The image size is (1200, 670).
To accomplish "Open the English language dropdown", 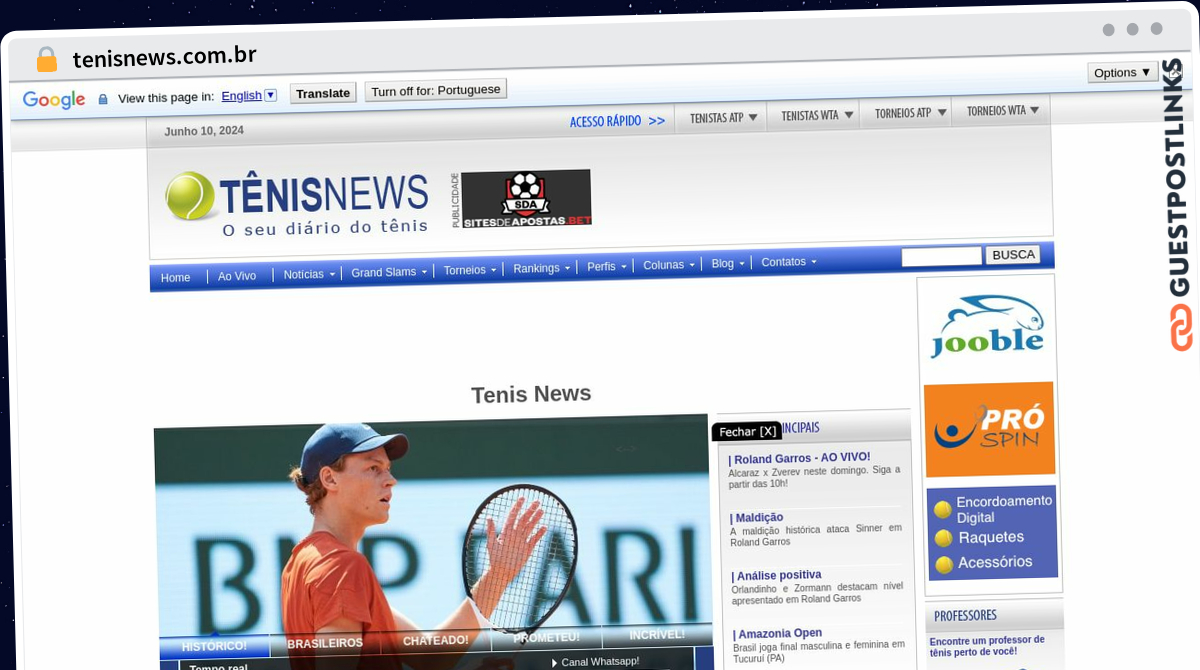I will (x=249, y=96).
